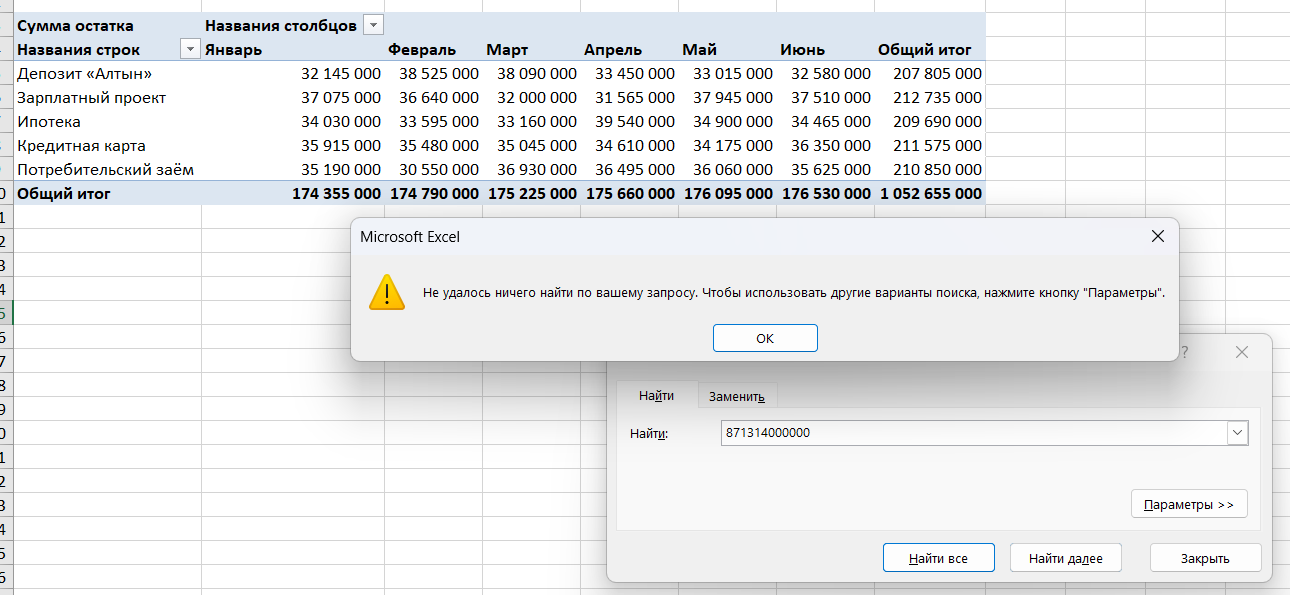Click the January total 174 355 000
Screen dimensions: 1290x595
point(293,193)
